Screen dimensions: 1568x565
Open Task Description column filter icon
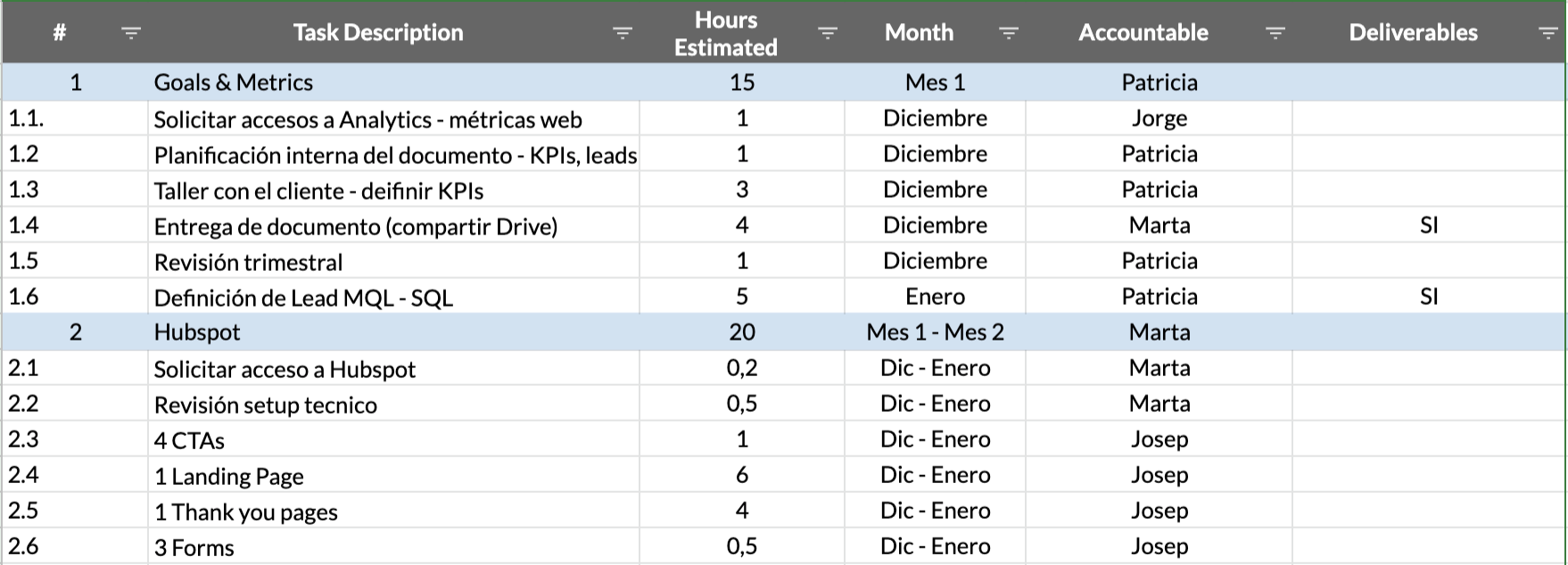[622, 34]
